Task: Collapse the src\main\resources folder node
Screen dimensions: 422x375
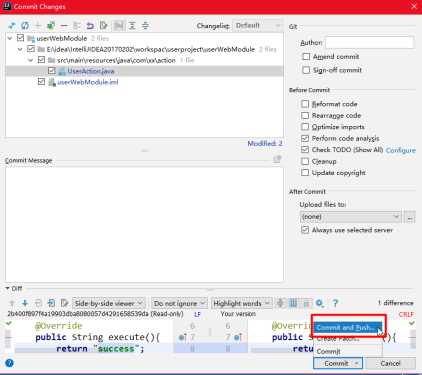Action: (30, 60)
